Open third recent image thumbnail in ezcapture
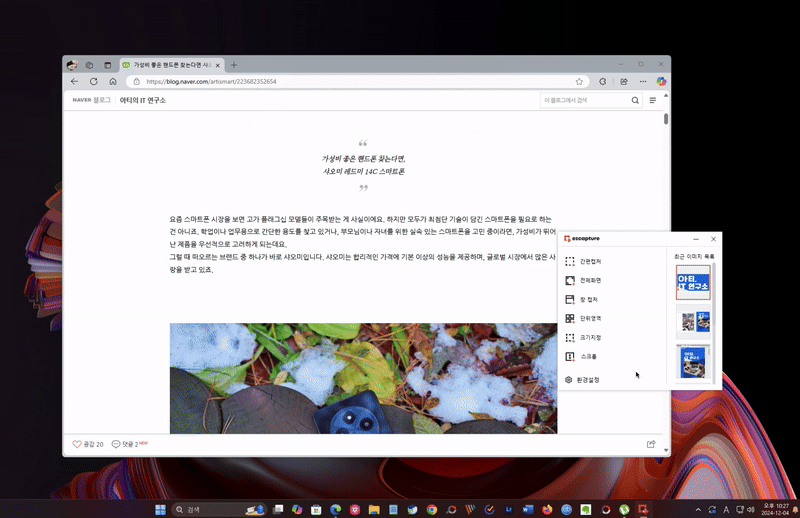 point(693,362)
